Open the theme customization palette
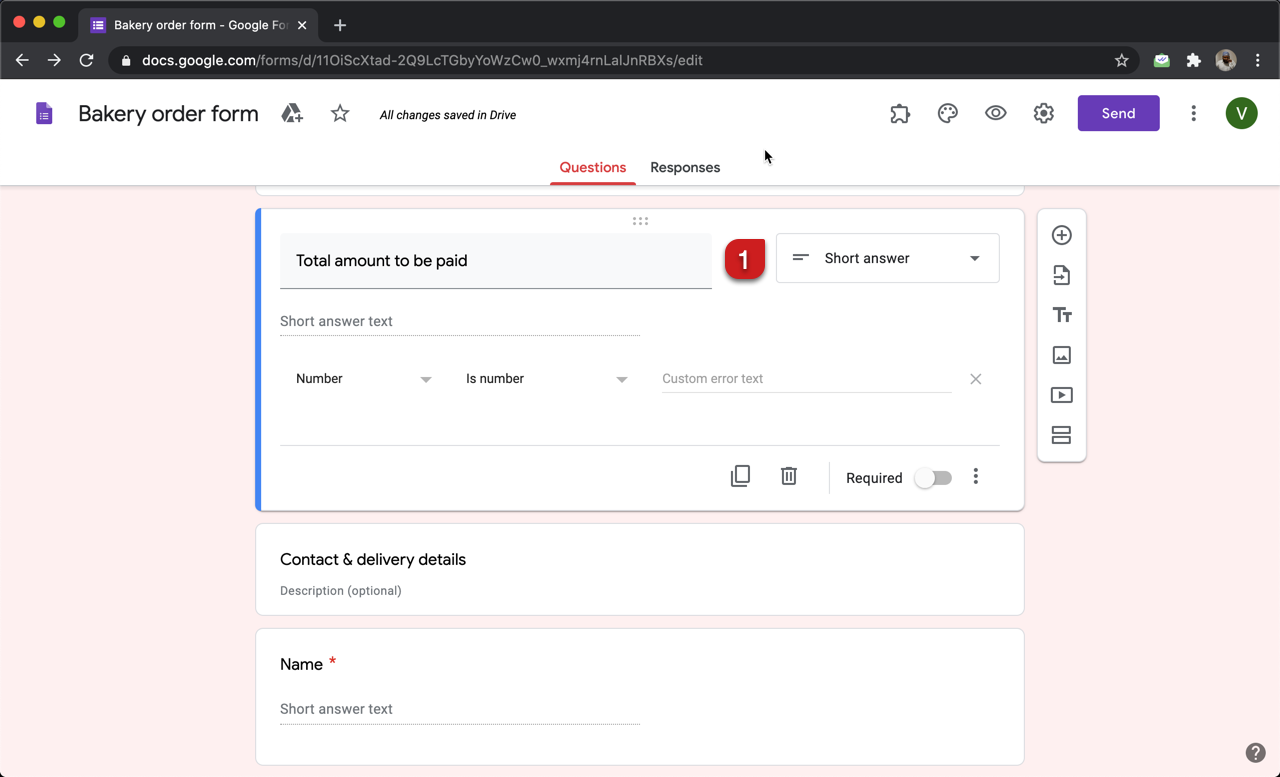This screenshot has width=1280, height=777. pyautogui.click(x=947, y=113)
